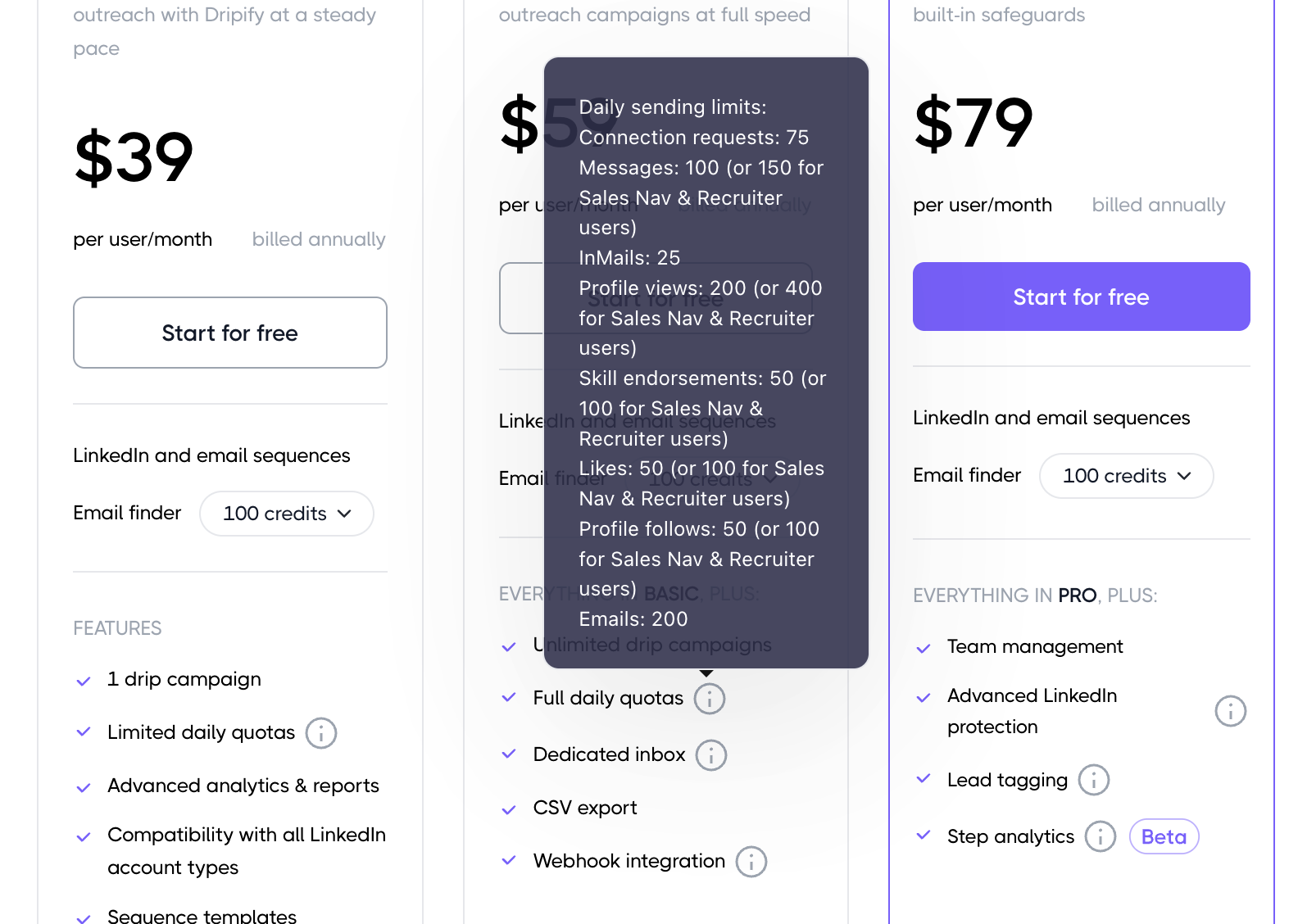Click Advanced analytics & reports feature
Viewport: 1298px width, 924px height.
coord(243,786)
